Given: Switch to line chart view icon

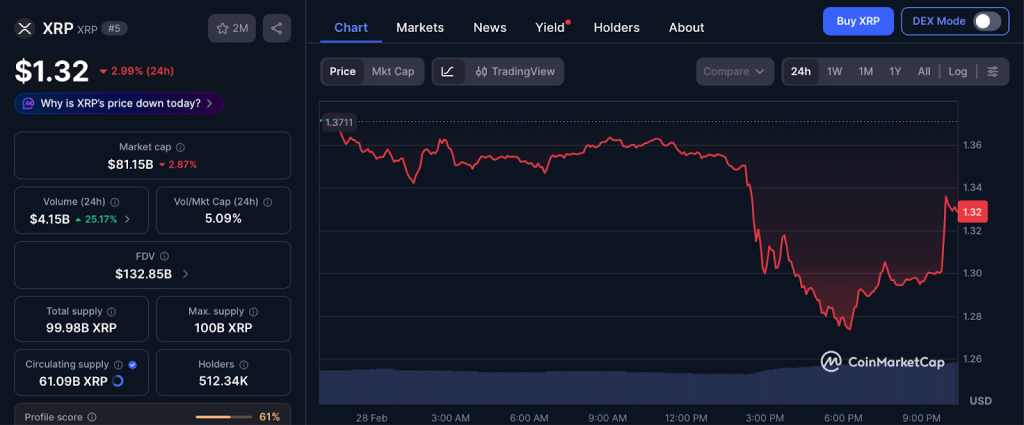Looking at the screenshot, I should [448, 71].
